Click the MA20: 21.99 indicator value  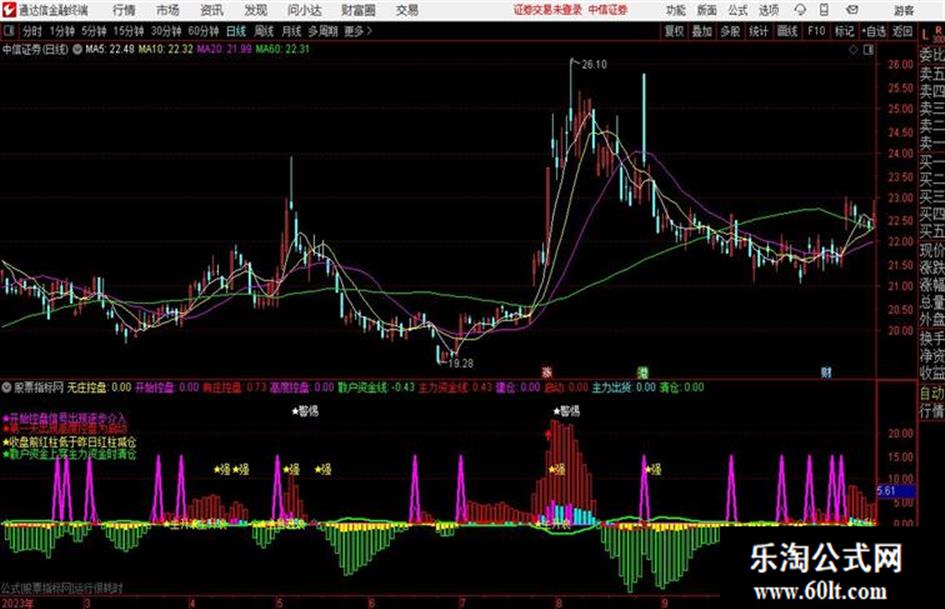224,49
